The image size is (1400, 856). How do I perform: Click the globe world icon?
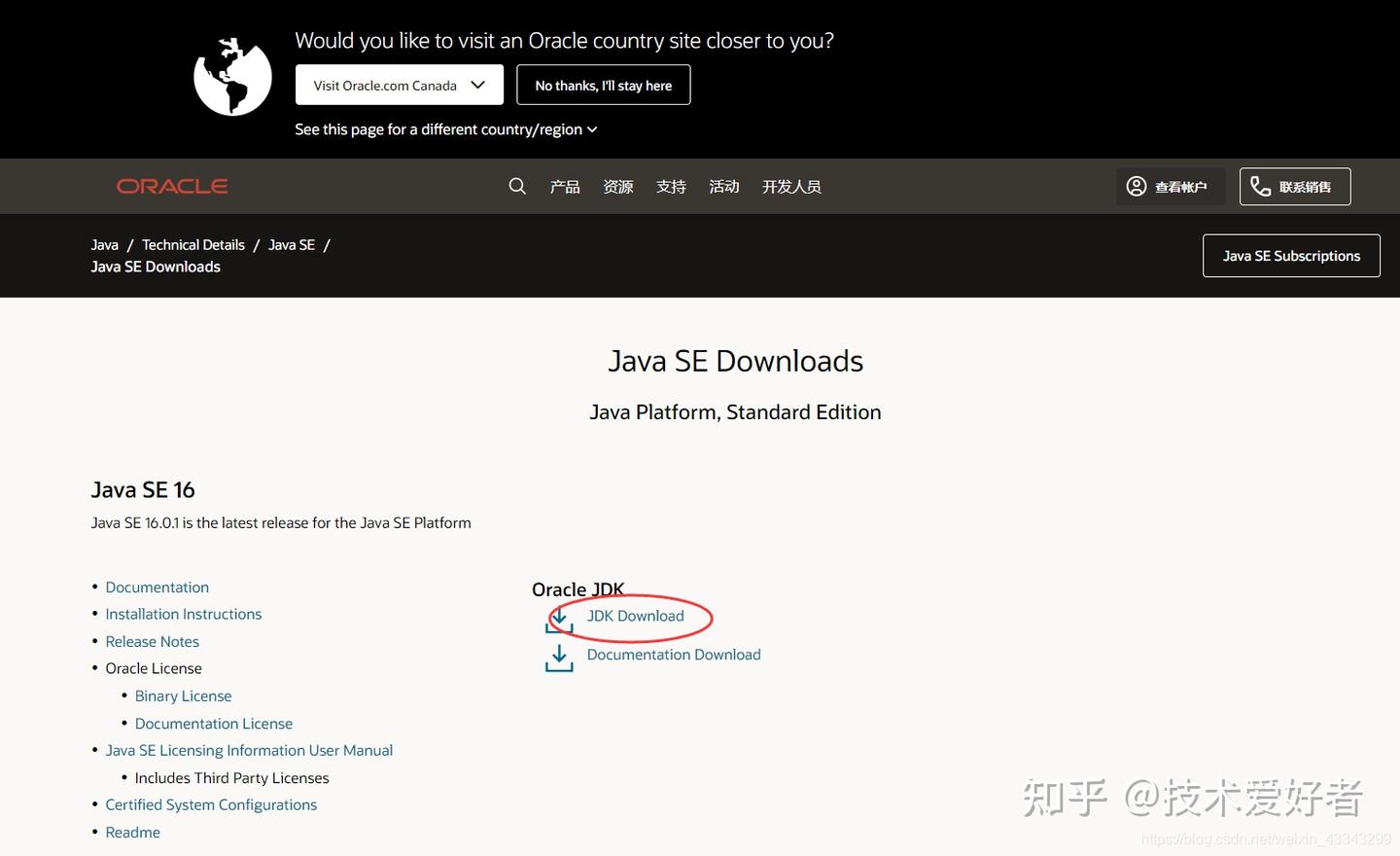231,75
